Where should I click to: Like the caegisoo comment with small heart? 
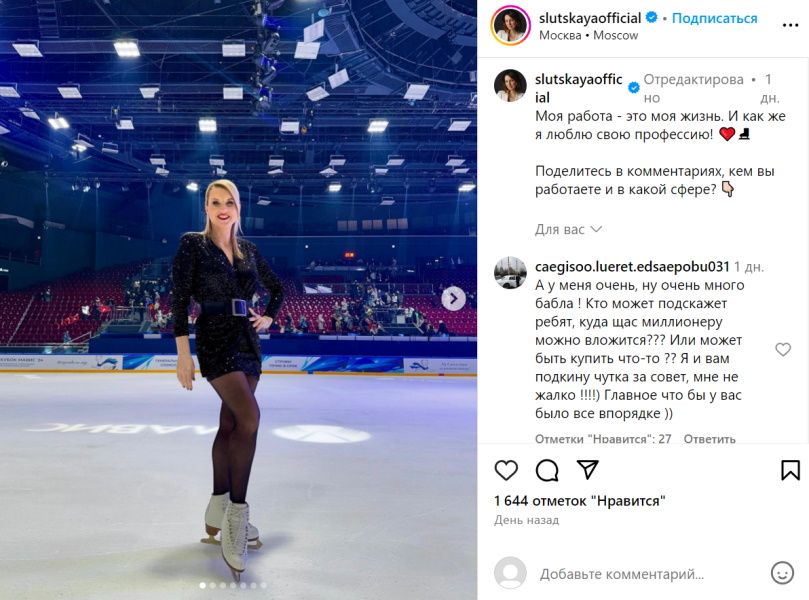click(783, 349)
